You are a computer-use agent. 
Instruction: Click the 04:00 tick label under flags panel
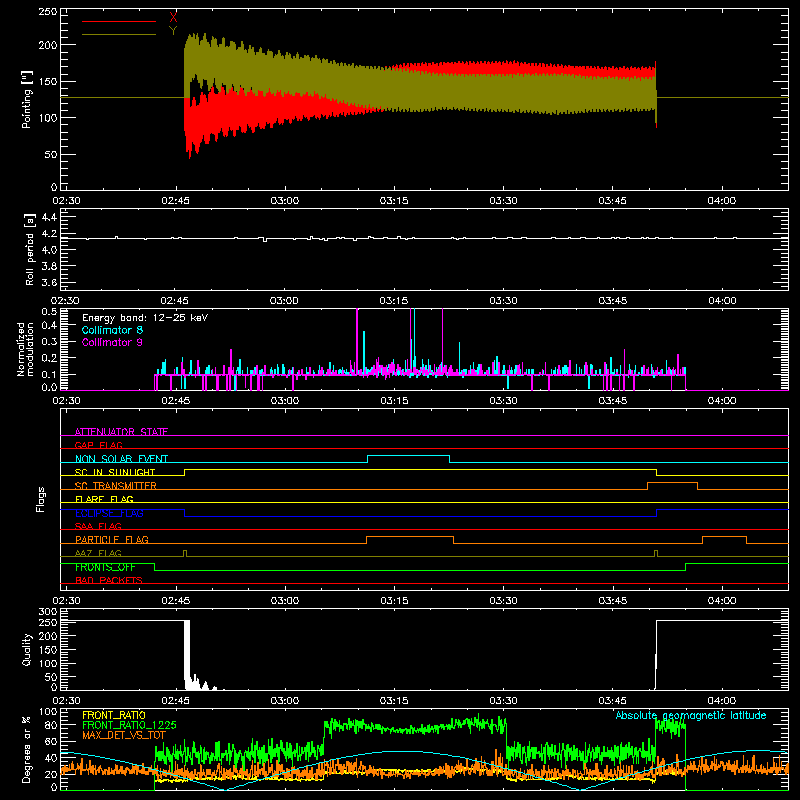(722, 601)
